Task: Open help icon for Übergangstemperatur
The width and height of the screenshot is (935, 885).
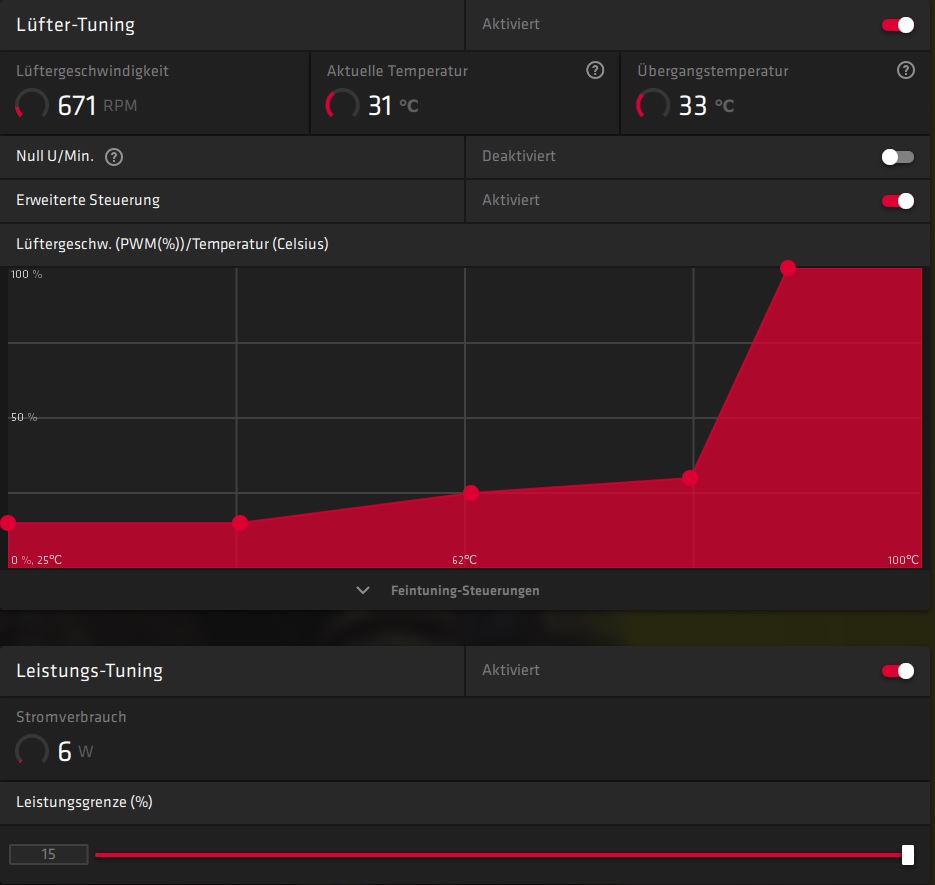Action: pos(905,70)
